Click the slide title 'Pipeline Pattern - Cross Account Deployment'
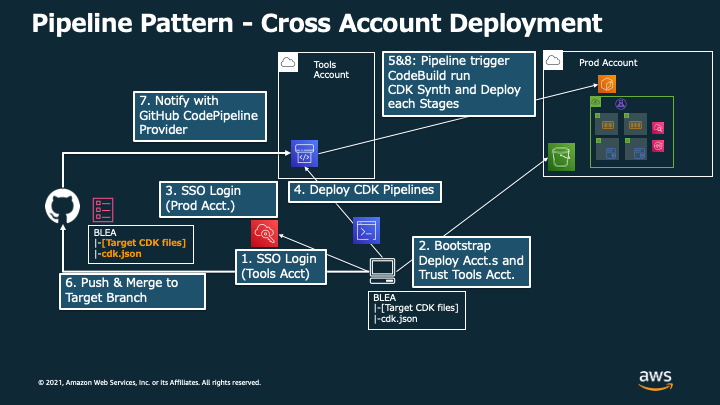This screenshot has height=405, width=720. [x=317, y=23]
